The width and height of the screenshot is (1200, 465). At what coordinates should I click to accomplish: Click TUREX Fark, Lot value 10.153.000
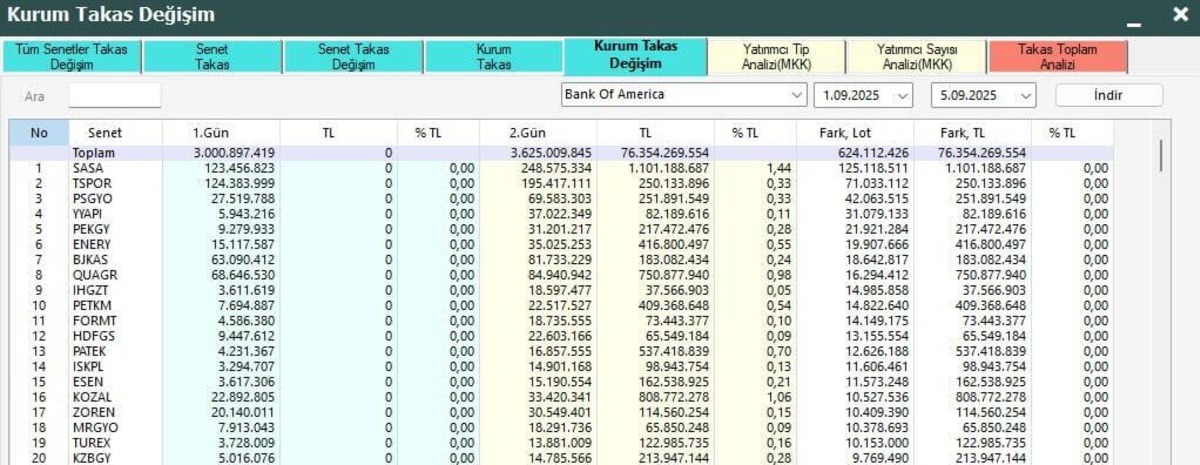point(876,442)
